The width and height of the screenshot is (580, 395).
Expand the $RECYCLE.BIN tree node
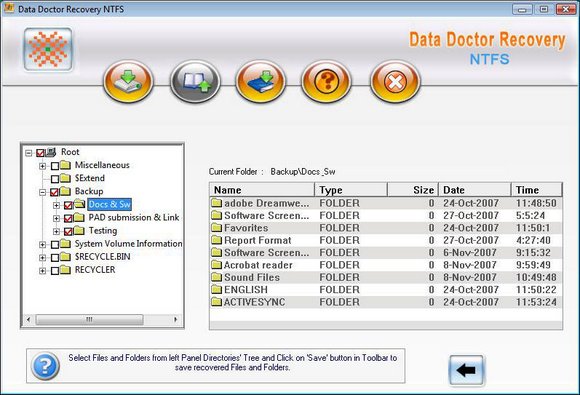click(43, 257)
